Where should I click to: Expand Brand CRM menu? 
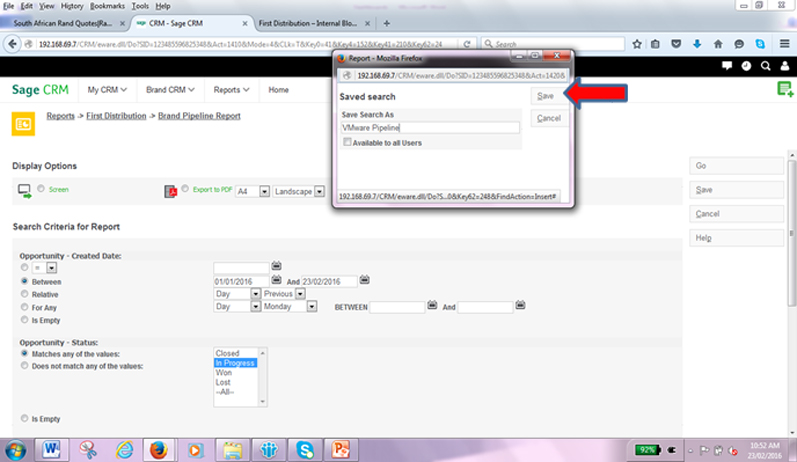(x=170, y=89)
